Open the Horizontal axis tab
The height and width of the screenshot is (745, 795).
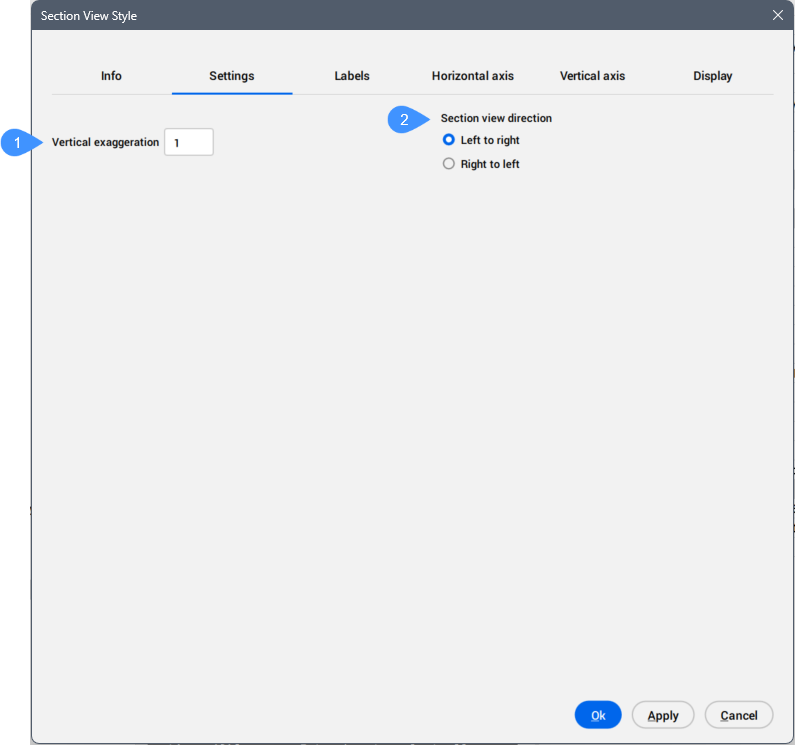tap(472, 76)
